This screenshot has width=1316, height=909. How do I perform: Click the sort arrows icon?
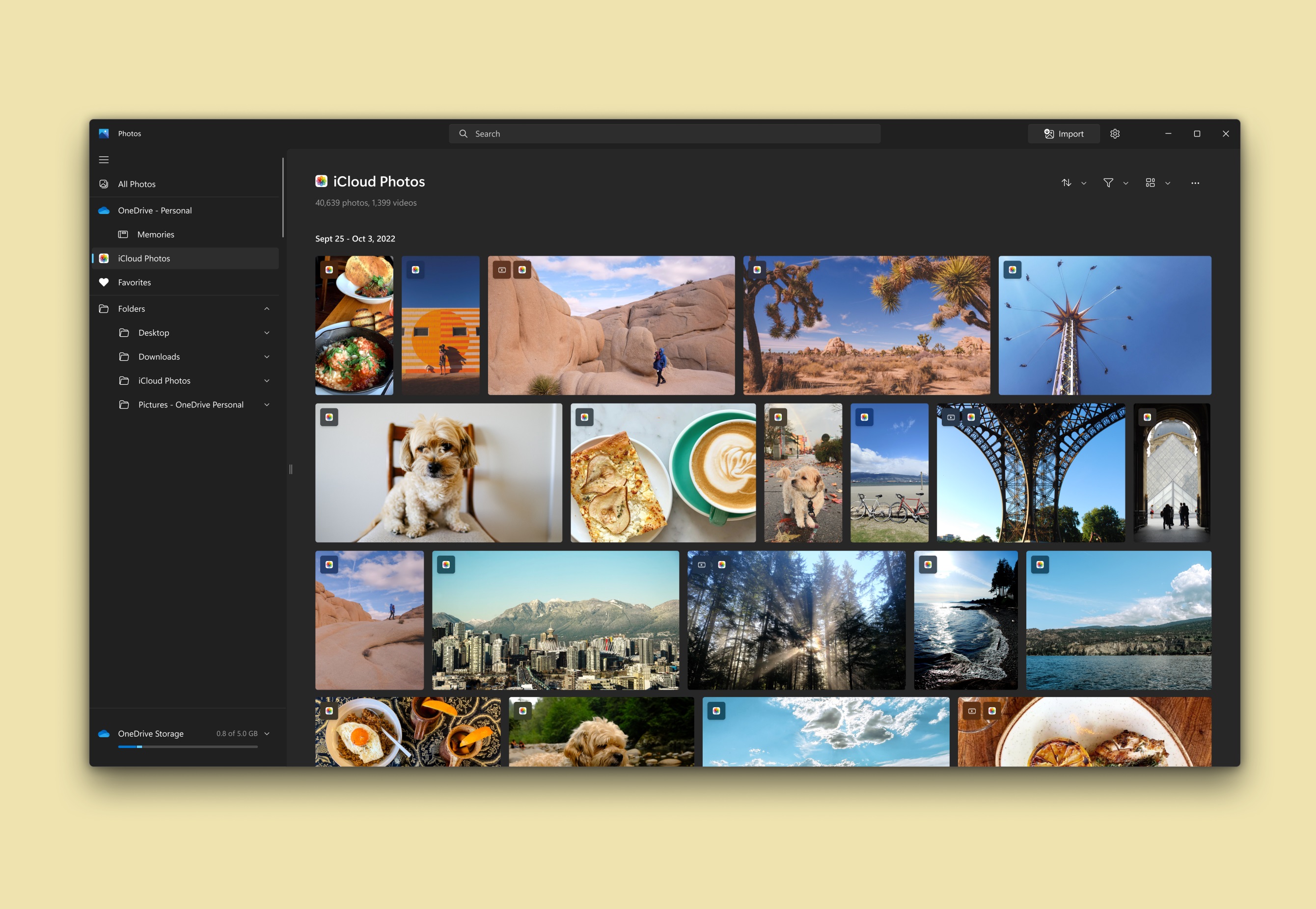tap(1066, 183)
